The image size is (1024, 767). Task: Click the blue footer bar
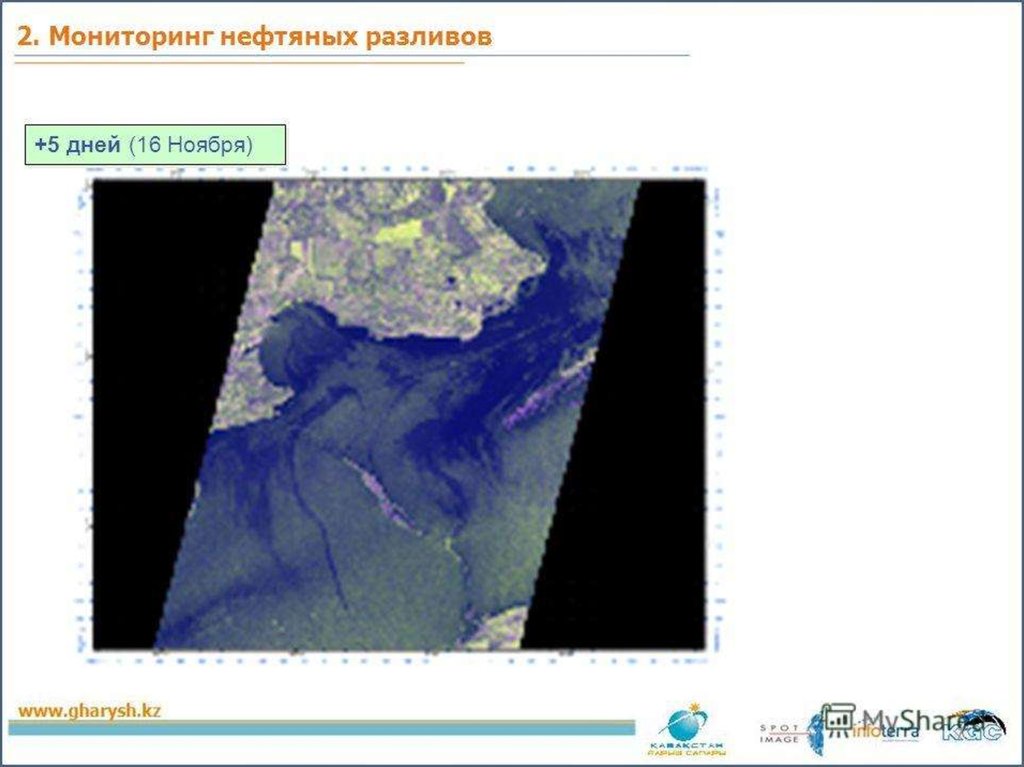coord(320,728)
